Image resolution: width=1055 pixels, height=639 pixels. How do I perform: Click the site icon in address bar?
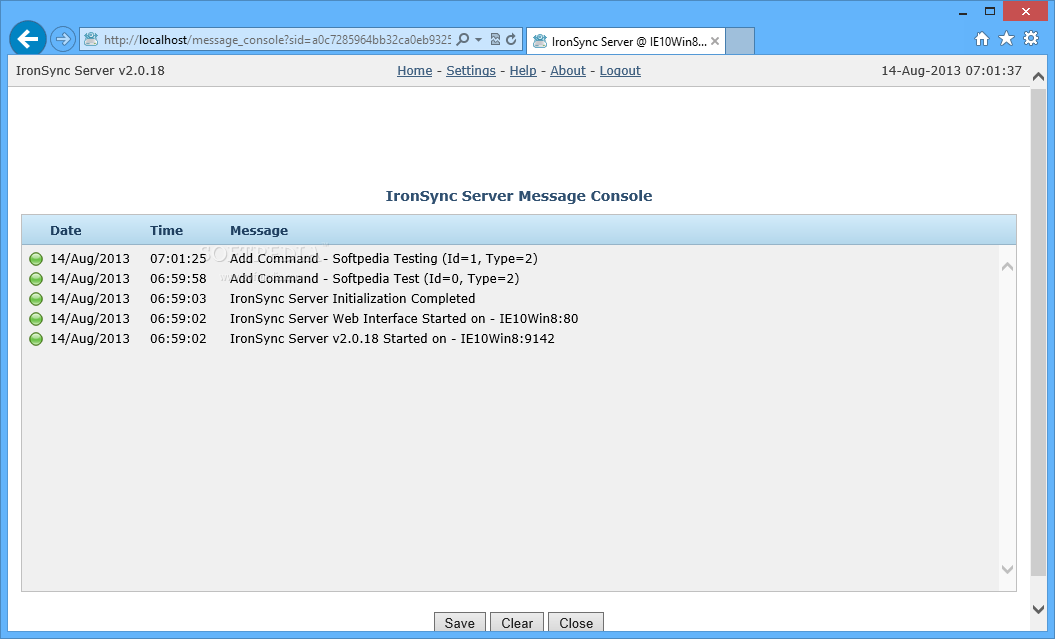(x=91, y=40)
